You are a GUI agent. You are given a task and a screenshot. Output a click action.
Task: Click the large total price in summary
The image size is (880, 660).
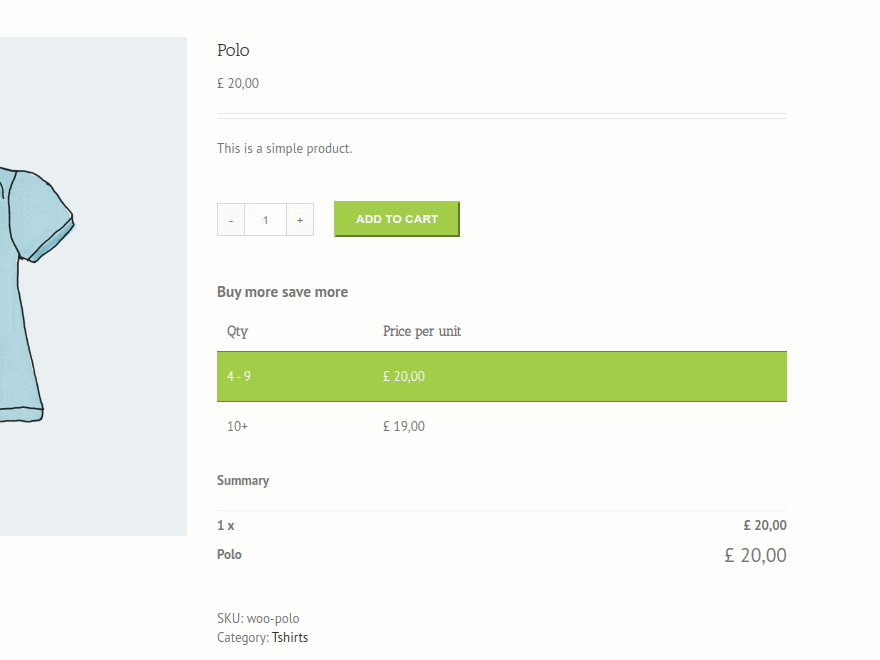click(x=755, y=555)
